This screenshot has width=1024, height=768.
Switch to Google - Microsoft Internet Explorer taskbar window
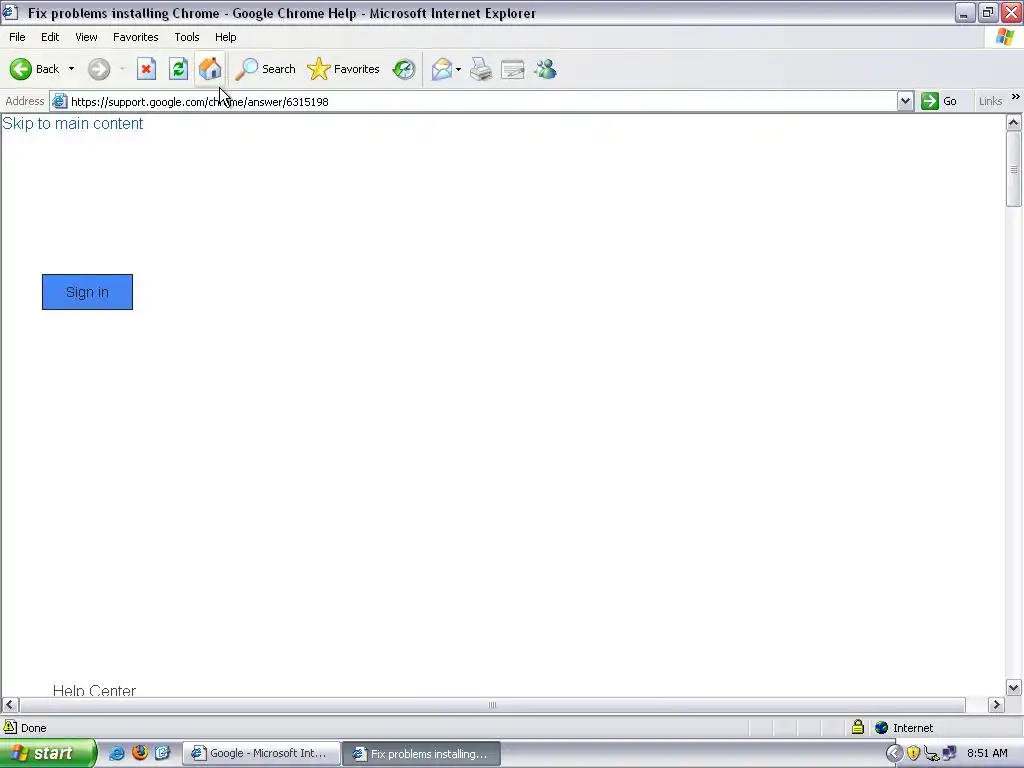[261, 753]
